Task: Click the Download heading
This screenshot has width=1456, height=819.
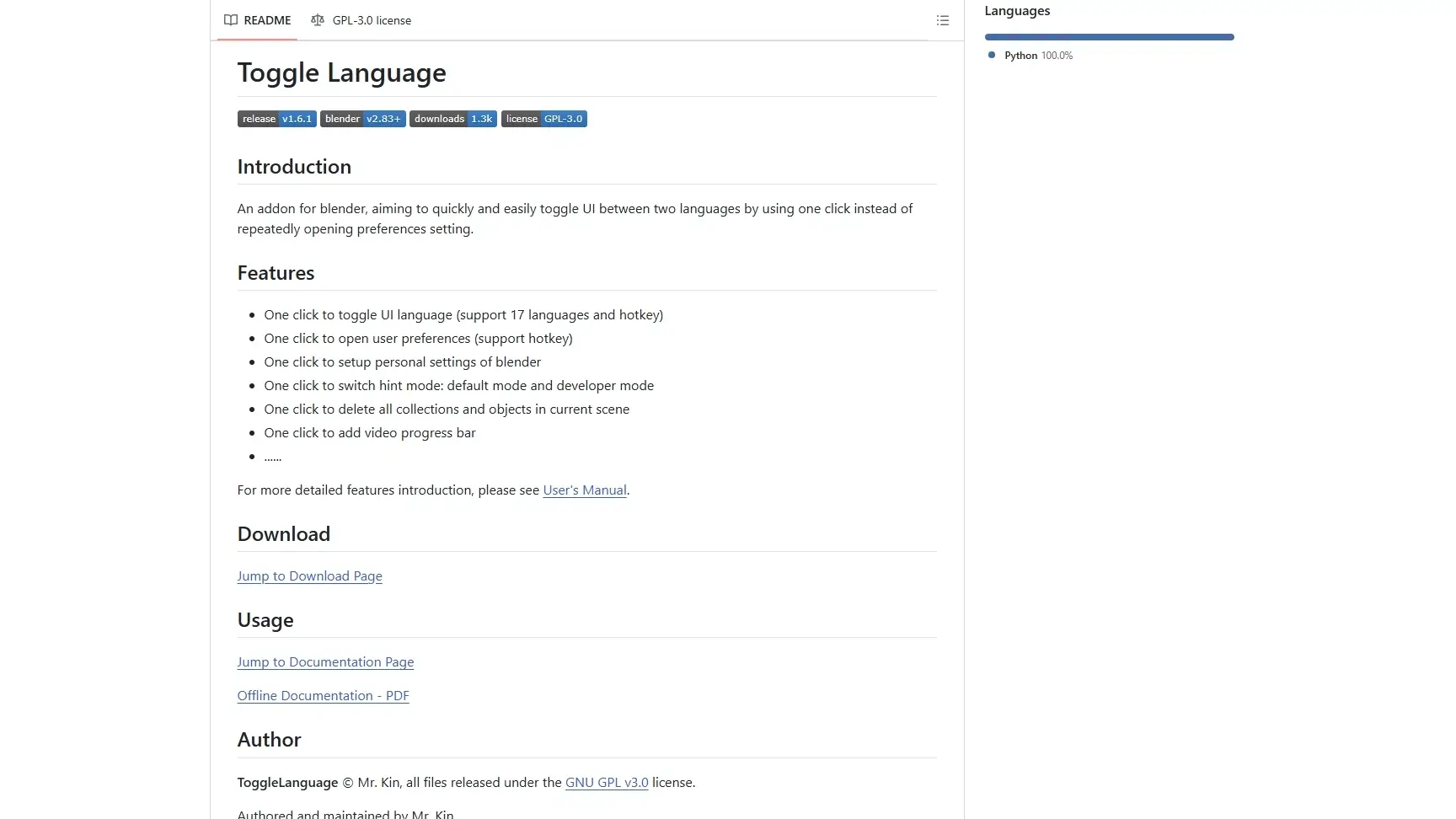Action: coord(284,534)
